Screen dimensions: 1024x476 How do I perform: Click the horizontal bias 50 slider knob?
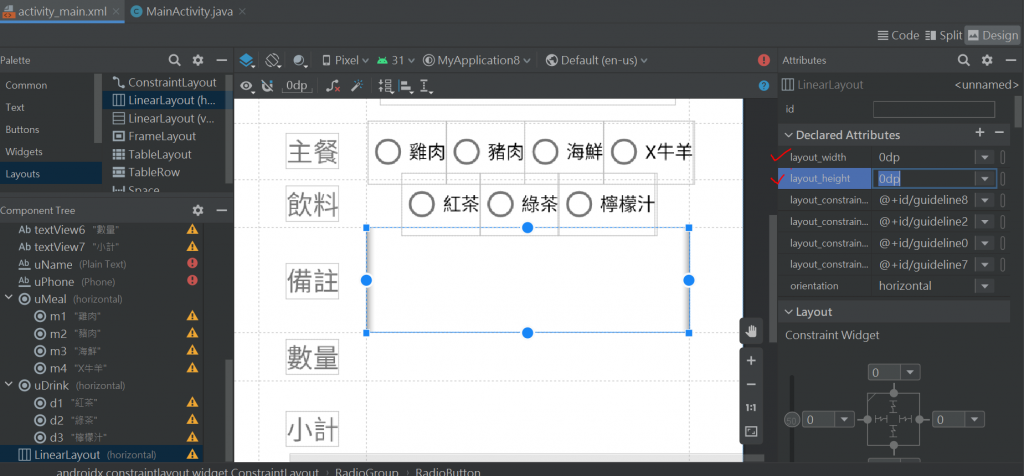click(792, 420)
